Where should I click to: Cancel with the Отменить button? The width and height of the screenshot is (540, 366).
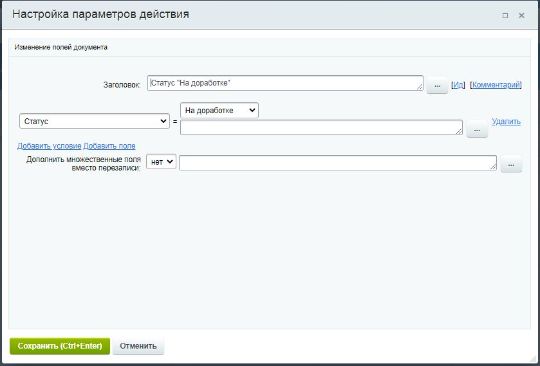pos(138,346)
